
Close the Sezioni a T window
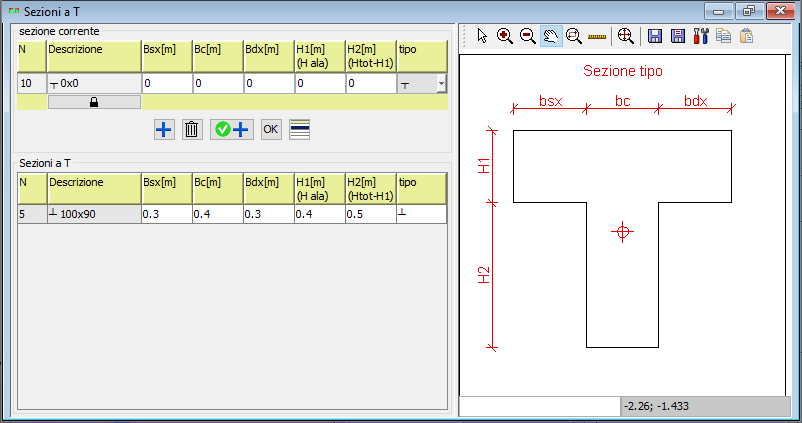point(781,11)
